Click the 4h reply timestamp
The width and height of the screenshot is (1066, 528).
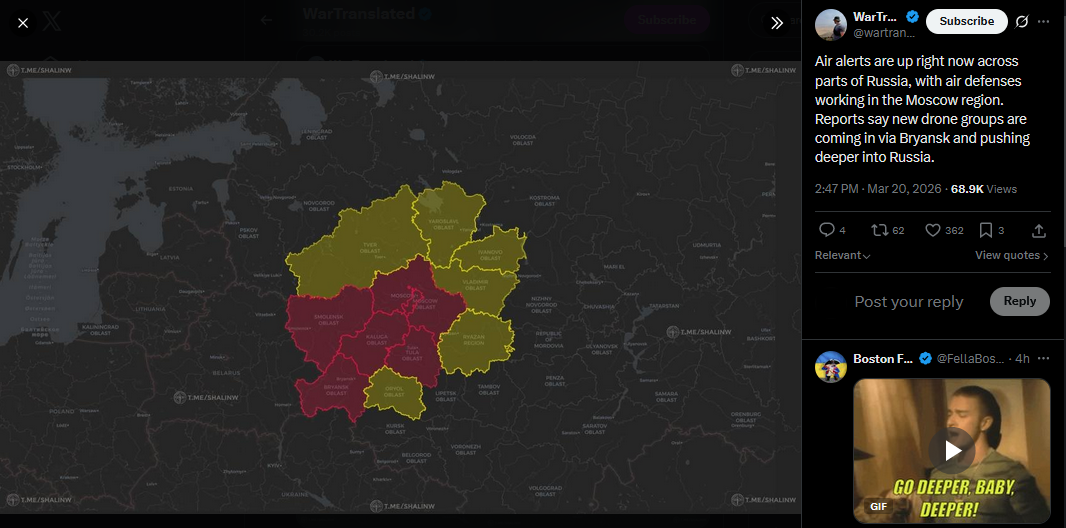pyautogui.click(x=1022, y=359)
